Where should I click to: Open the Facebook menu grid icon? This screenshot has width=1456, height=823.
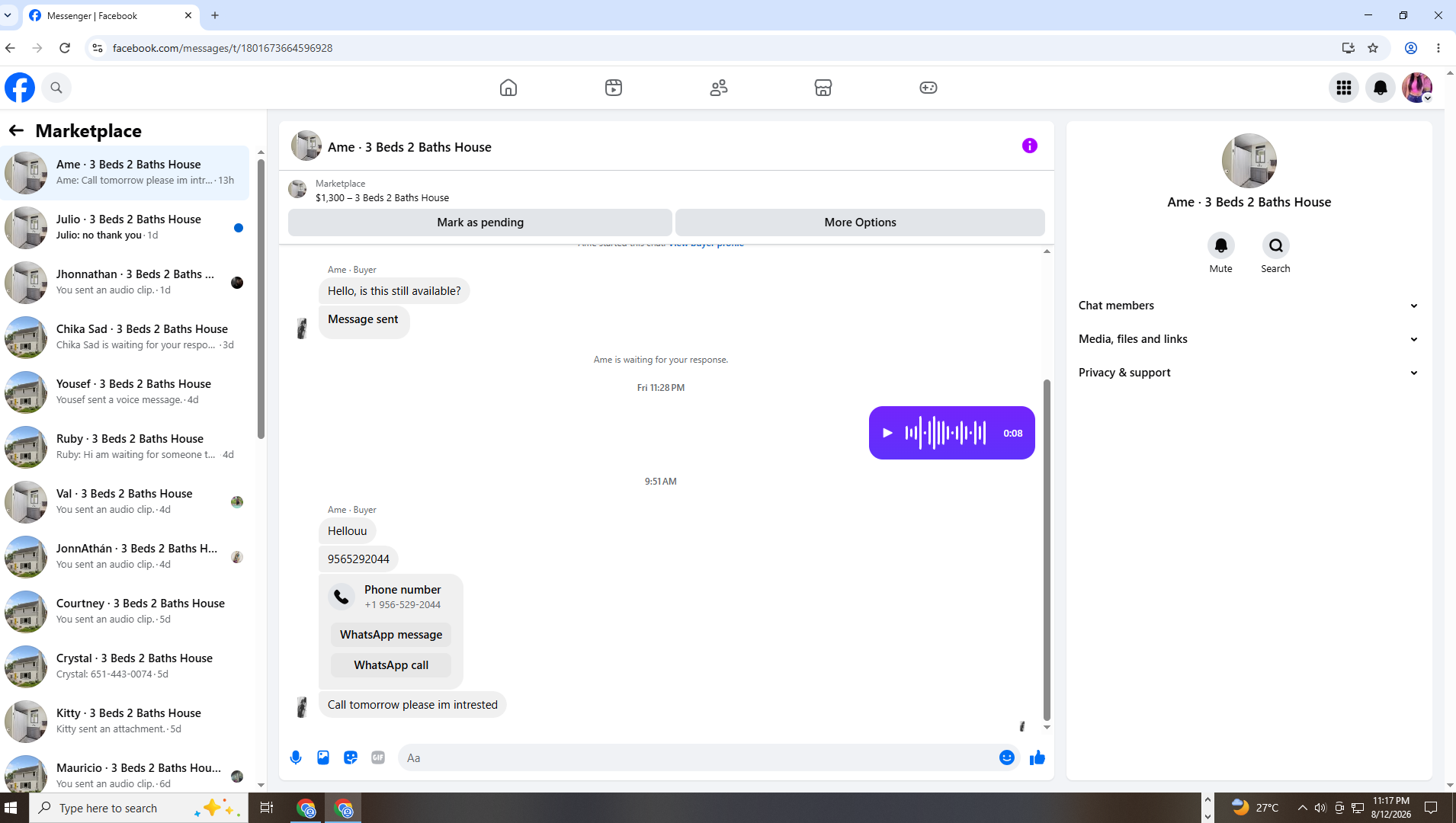(x=1344, y=88)
